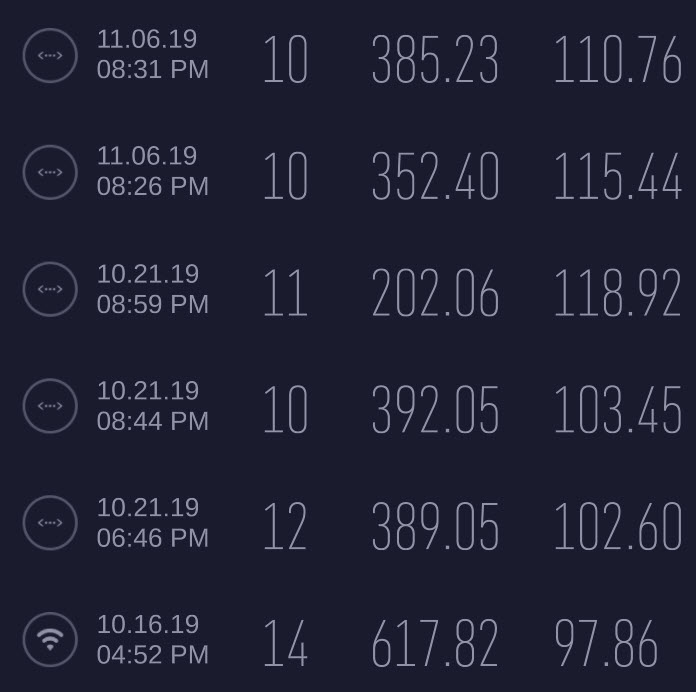This screenshot has height=692, width=696.
Task: Click the 617.82 download speed value
Action: point(434,645)
